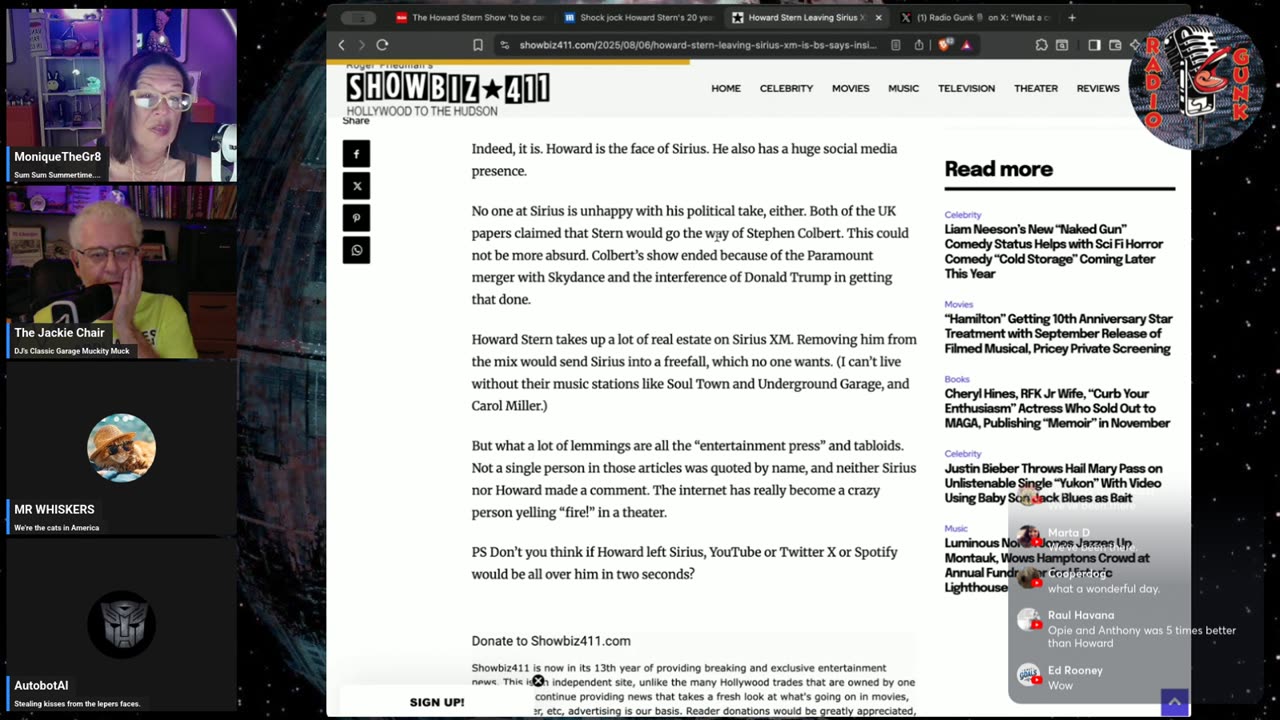Share article on Pinterest
The width and height of the screenshot is (1280, 720).
pyautogui.click(x=356, y=218)
